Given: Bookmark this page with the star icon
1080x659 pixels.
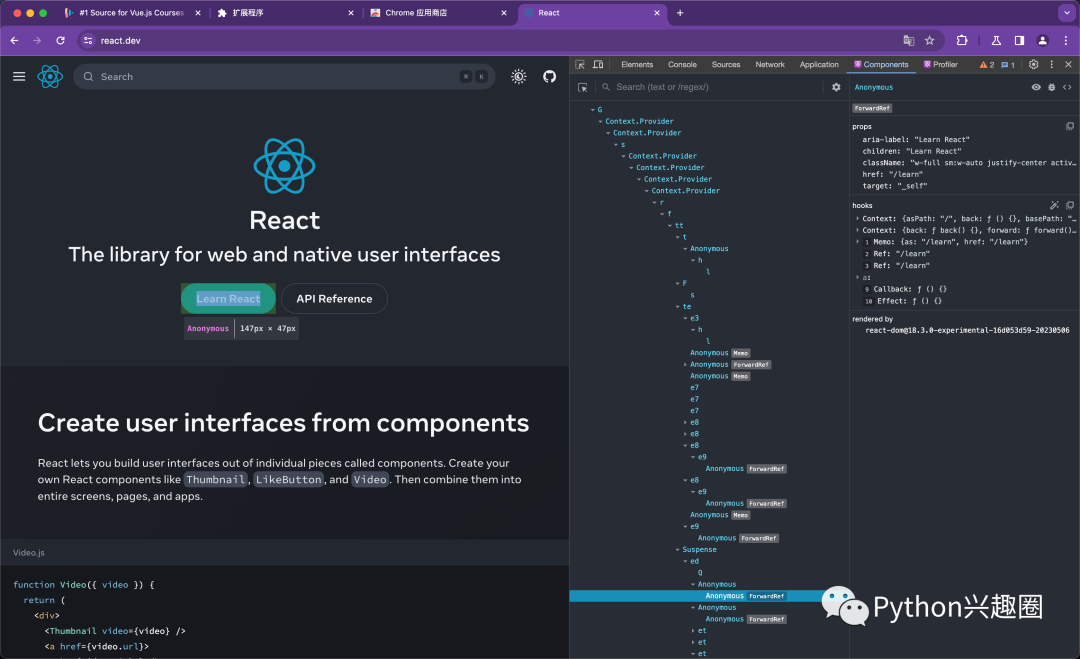Looking at the screenshot, I should pyautogui.click(x=929, y=41).
